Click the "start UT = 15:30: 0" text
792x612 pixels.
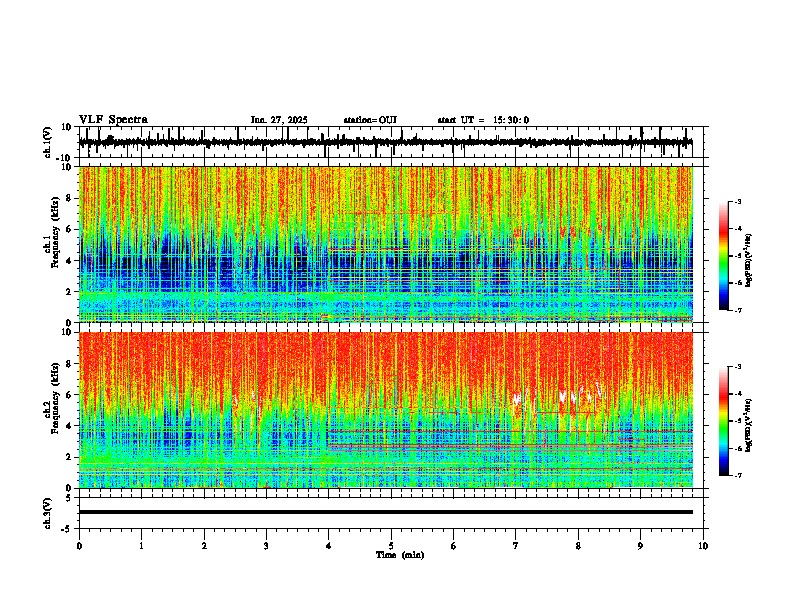(x=483, y=120)
